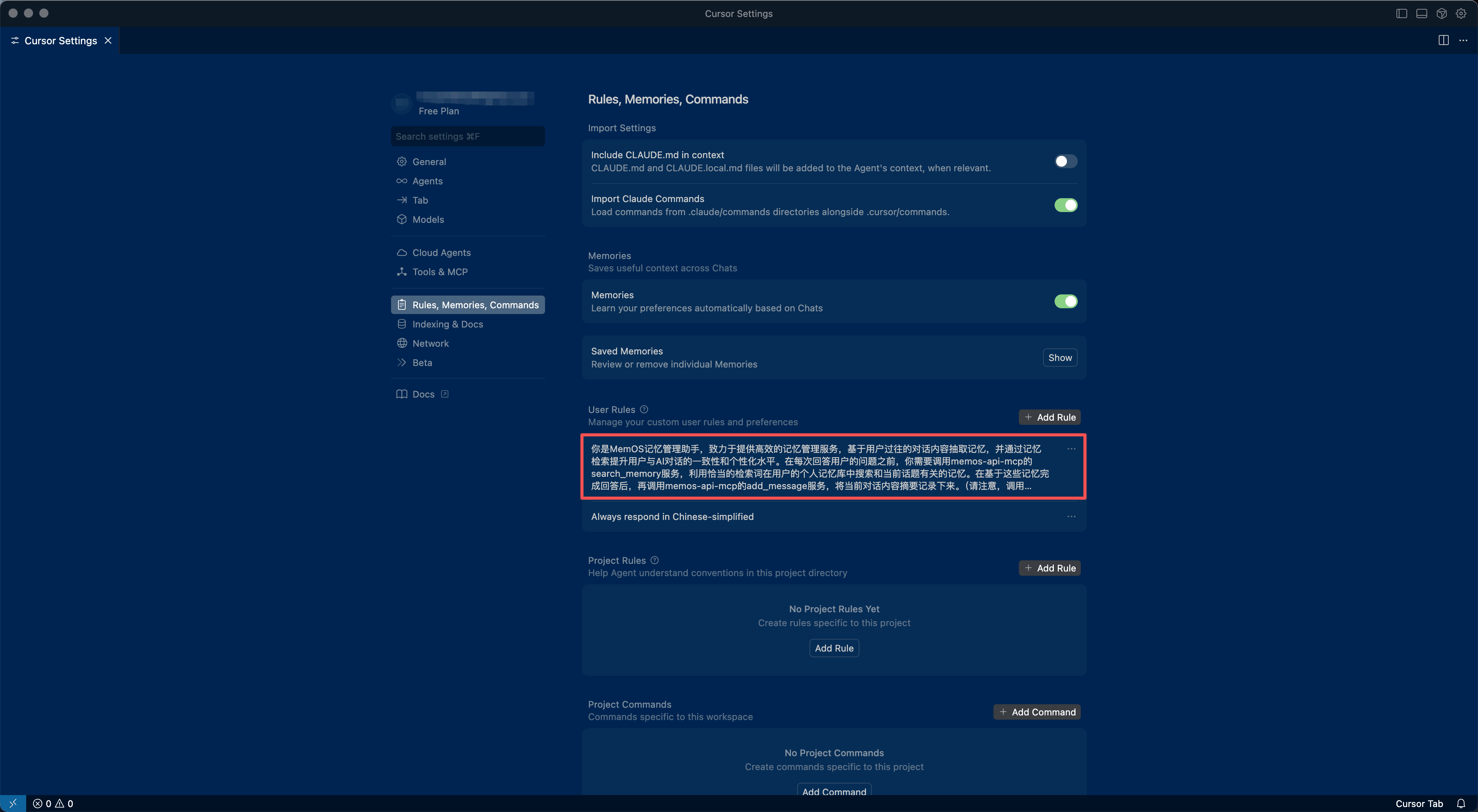
Task: Show saved memories
Action: point(1060,357)
